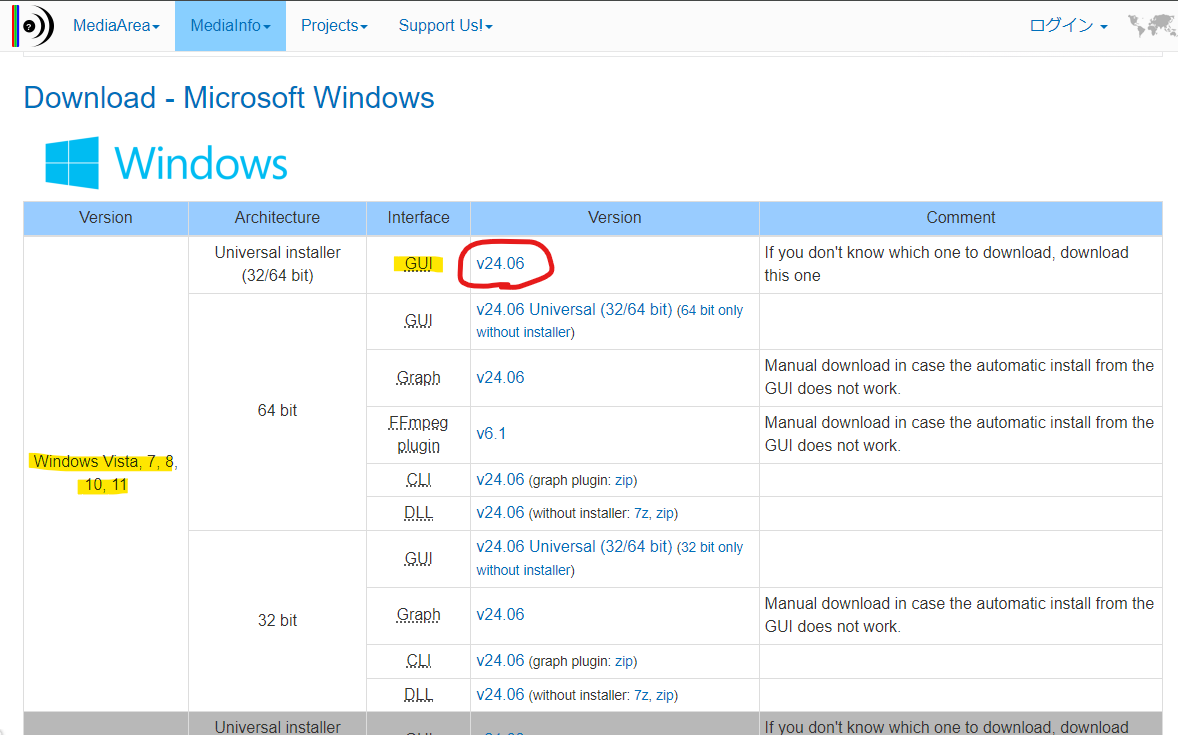
Task: Open the ログイン login dropdown
Action: (x=1068, y=26)
